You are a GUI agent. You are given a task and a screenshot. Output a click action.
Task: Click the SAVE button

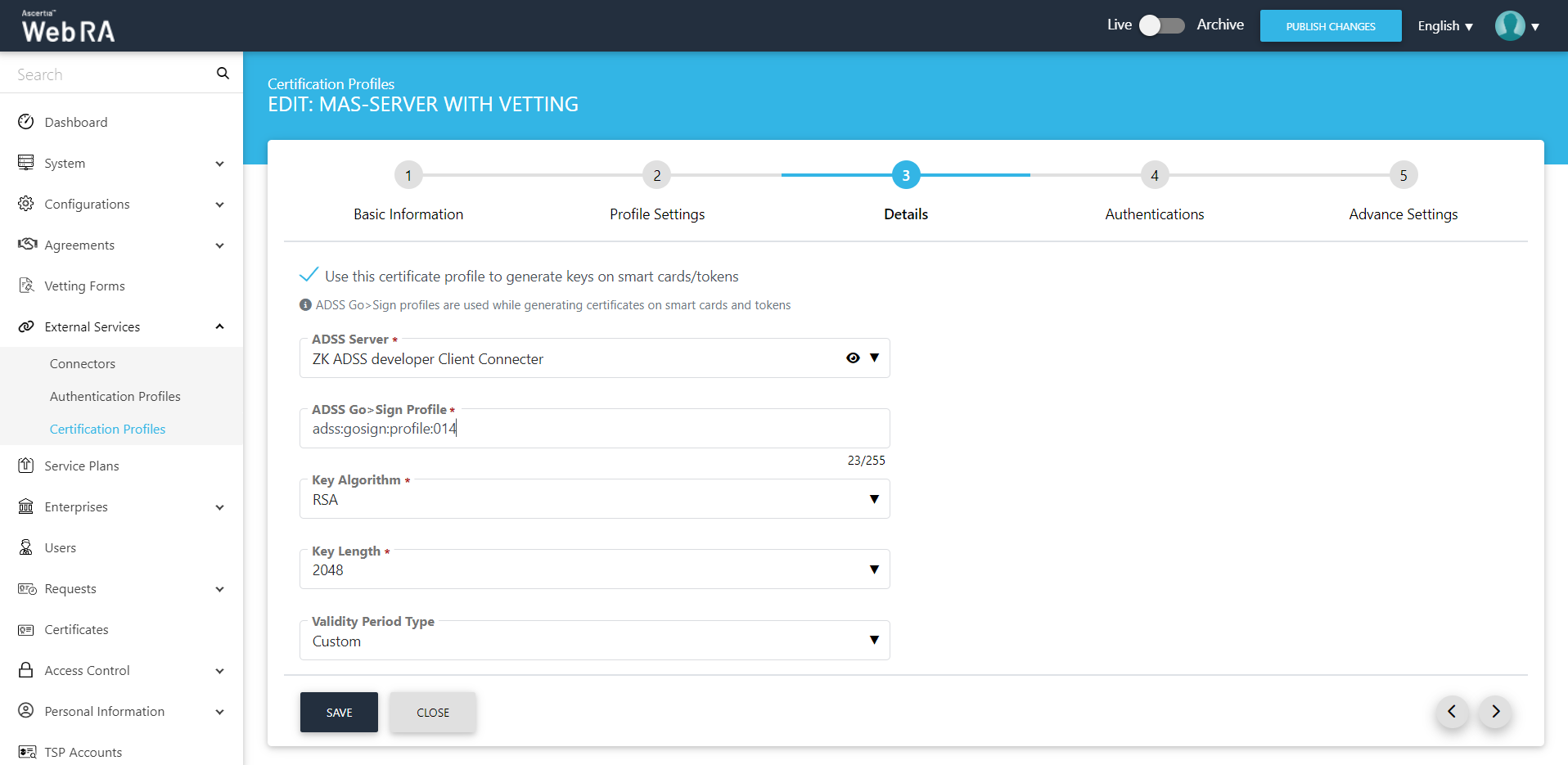tap(339, 712)
